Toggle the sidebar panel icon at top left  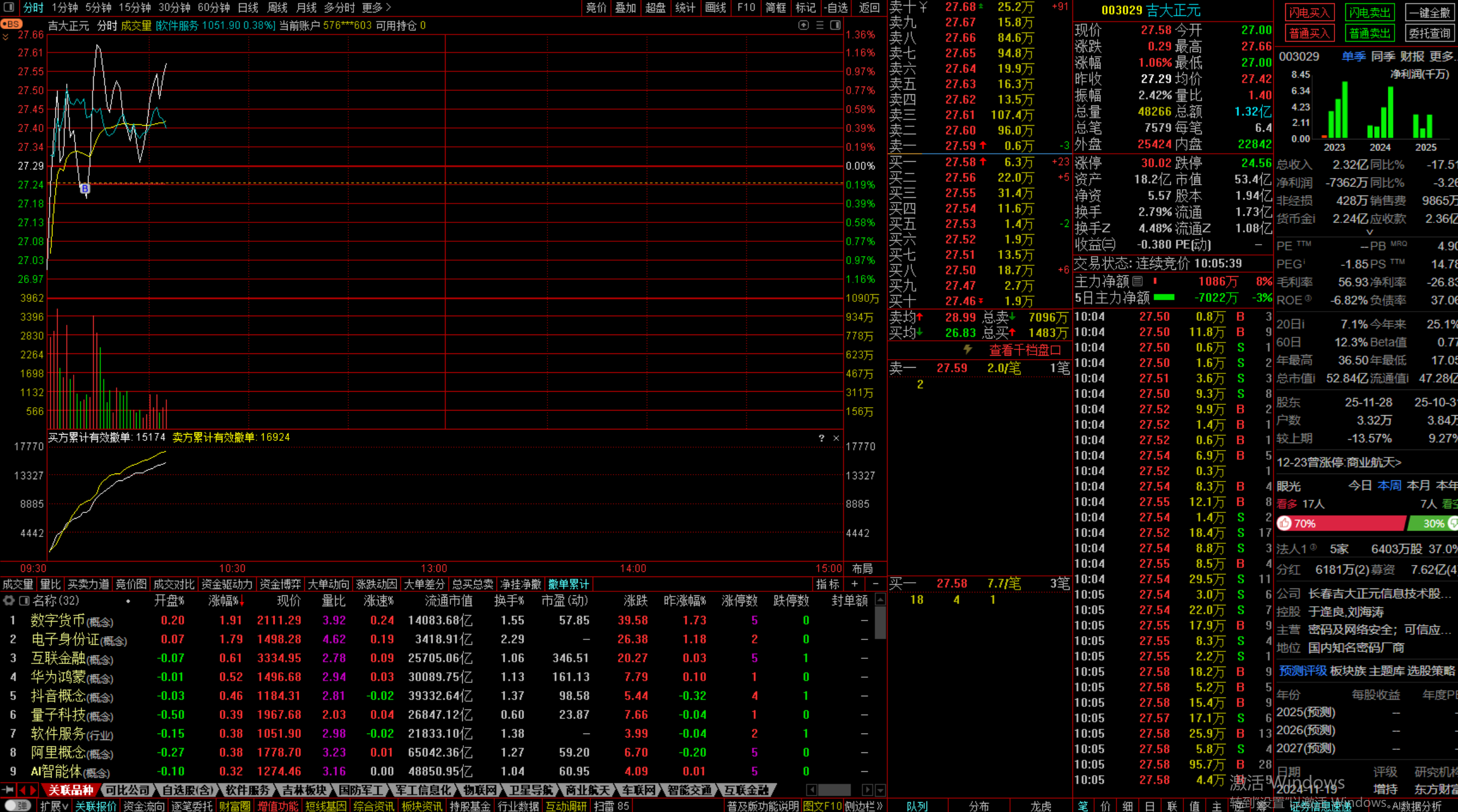pos(9,7)
